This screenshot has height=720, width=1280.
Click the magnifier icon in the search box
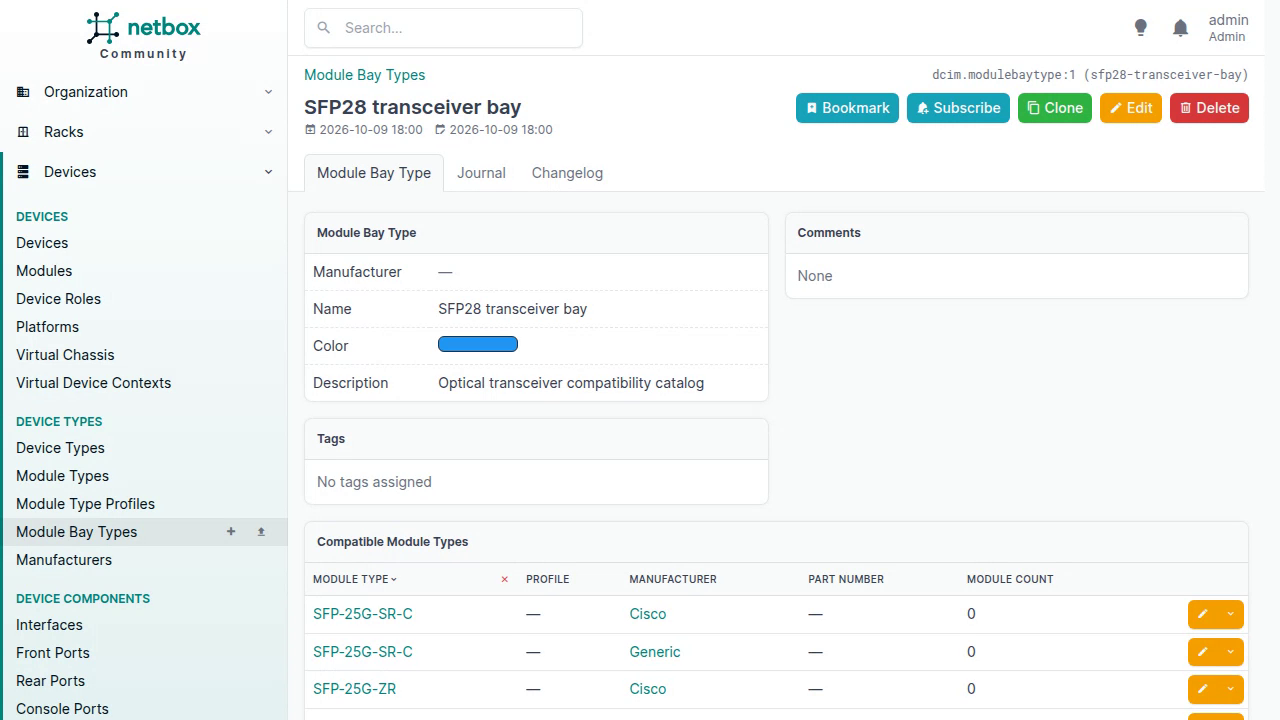324,28
